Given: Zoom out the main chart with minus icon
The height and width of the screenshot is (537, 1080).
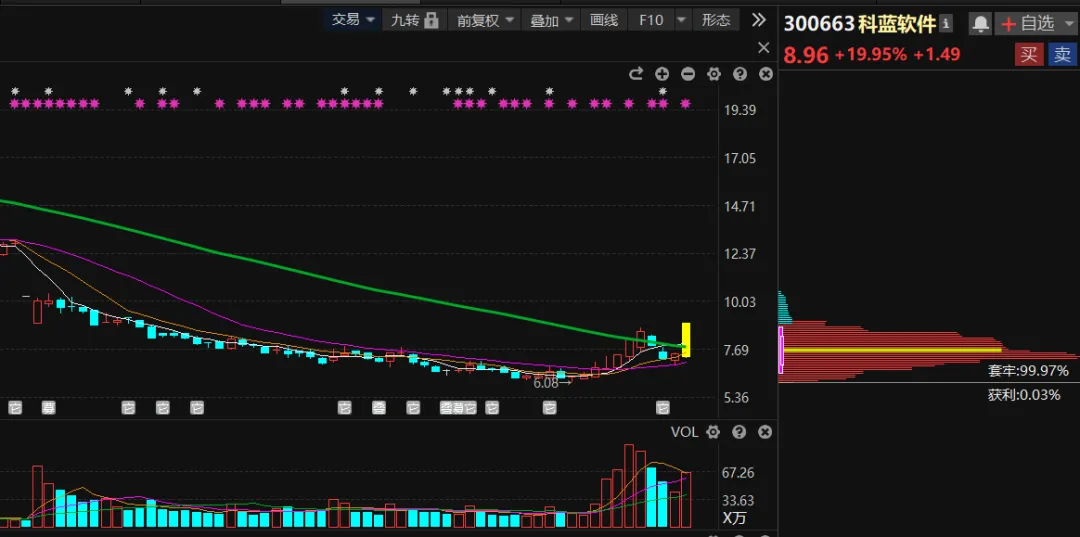Looking at the screenshot, I should (687, 74).
